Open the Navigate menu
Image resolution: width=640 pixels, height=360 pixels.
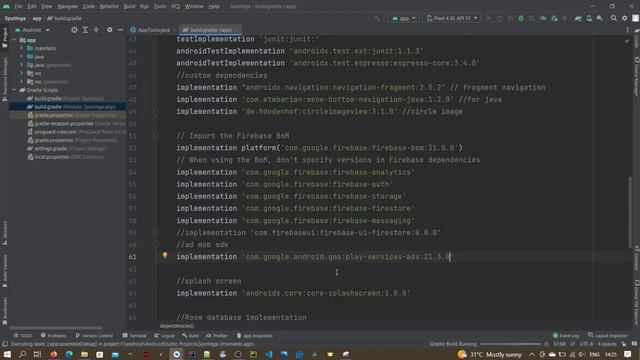[67, 7]
